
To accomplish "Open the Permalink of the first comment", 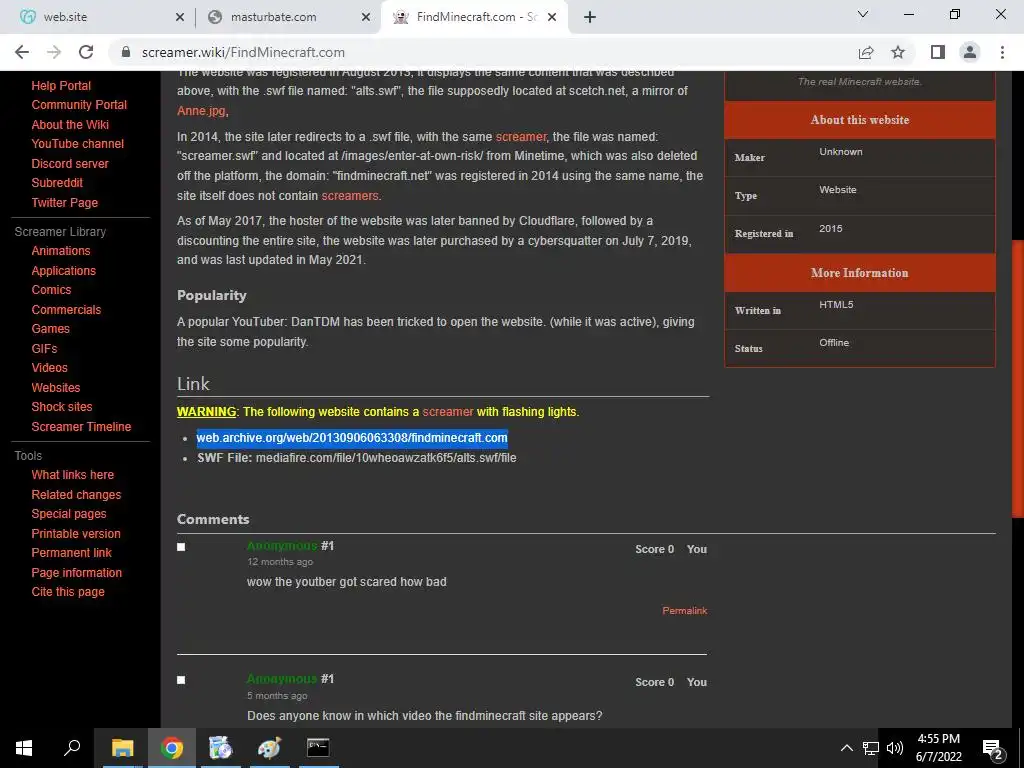I will pos(684,611).
